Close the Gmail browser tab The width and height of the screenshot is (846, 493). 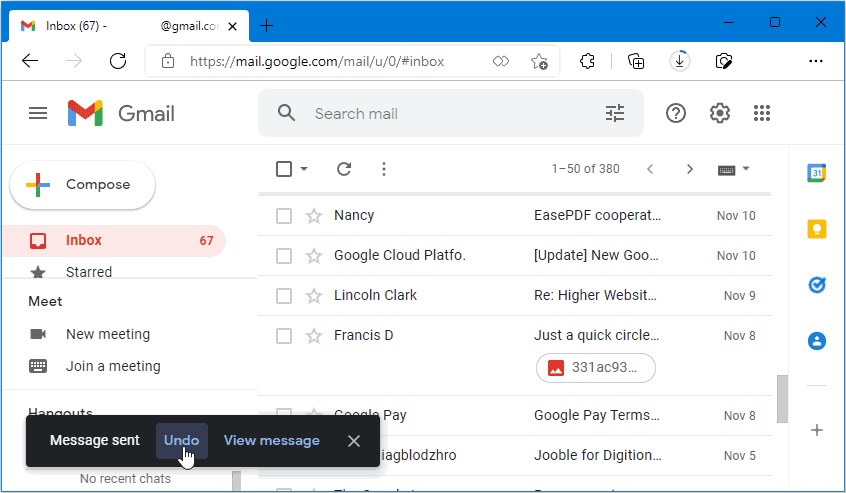pos(233,26)
